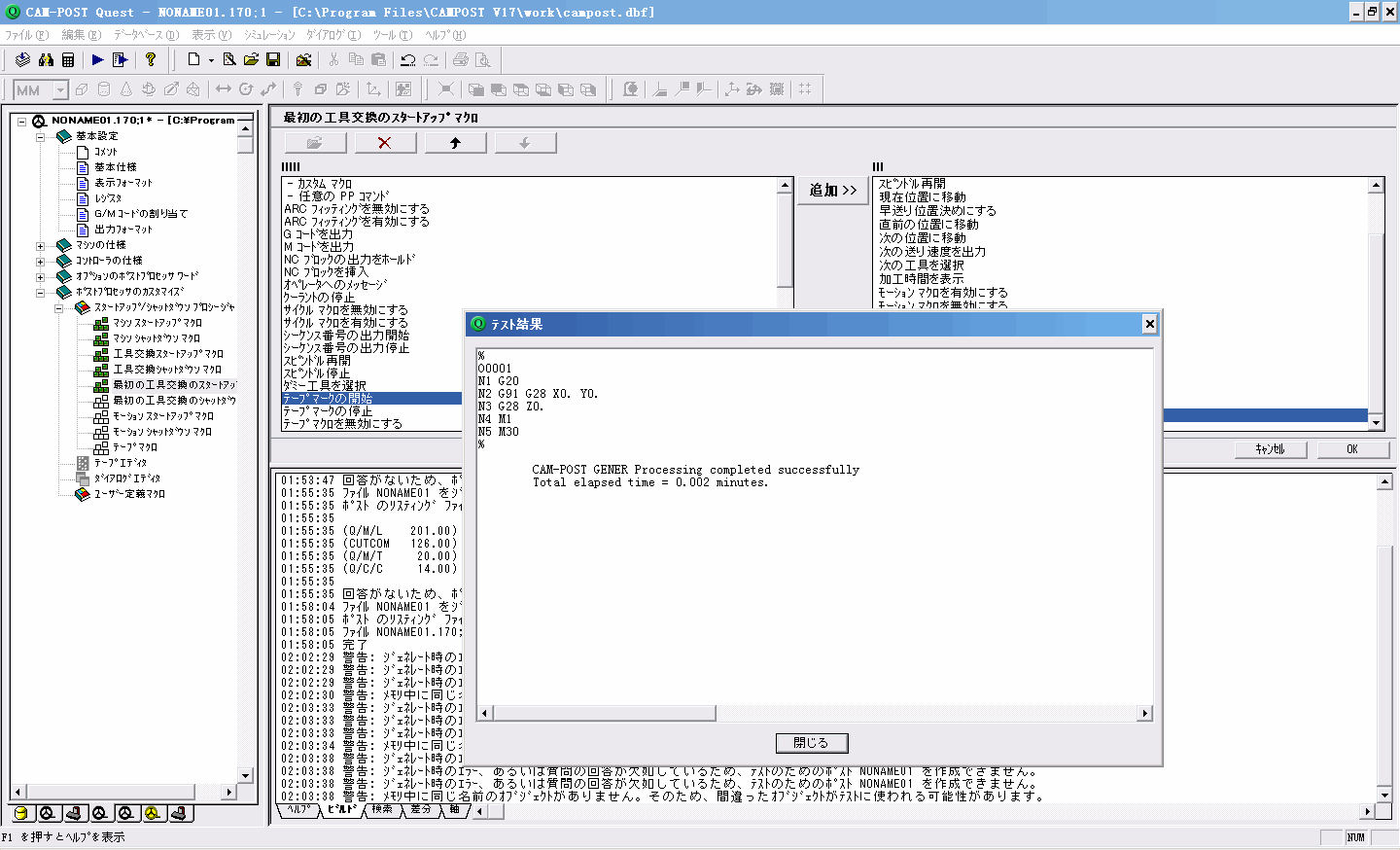Open the ツール(T) menu
The height and width of the screenshot is (850, 1400).
pyautogui.click(x=393, y=35)
